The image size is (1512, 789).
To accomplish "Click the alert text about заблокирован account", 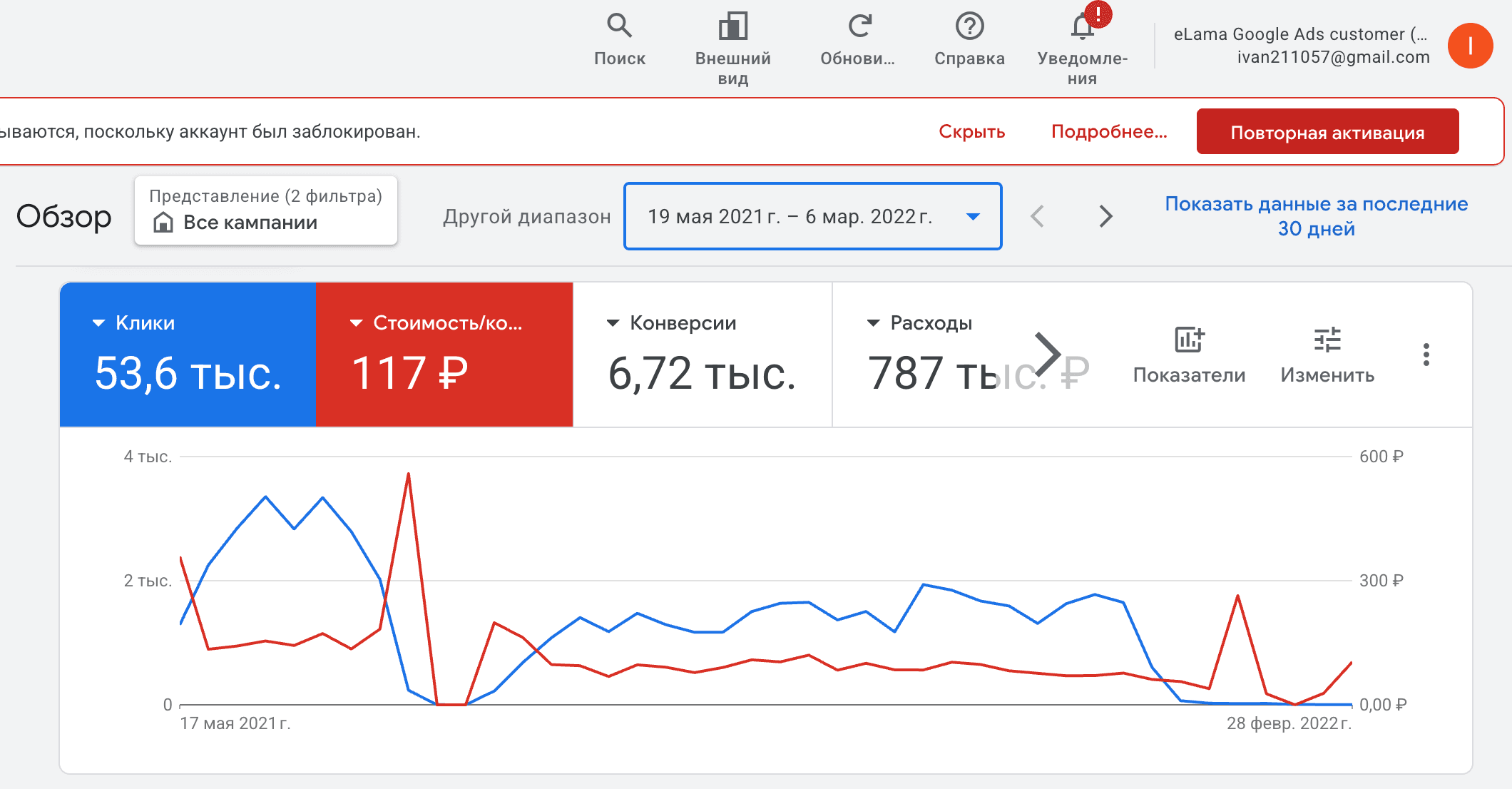I will pyautogui.click(x=210, y=131).
